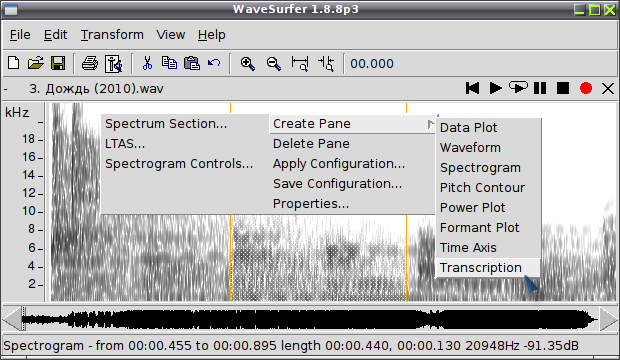
Task: Open the Edit menu
Action: coord(55,35)
